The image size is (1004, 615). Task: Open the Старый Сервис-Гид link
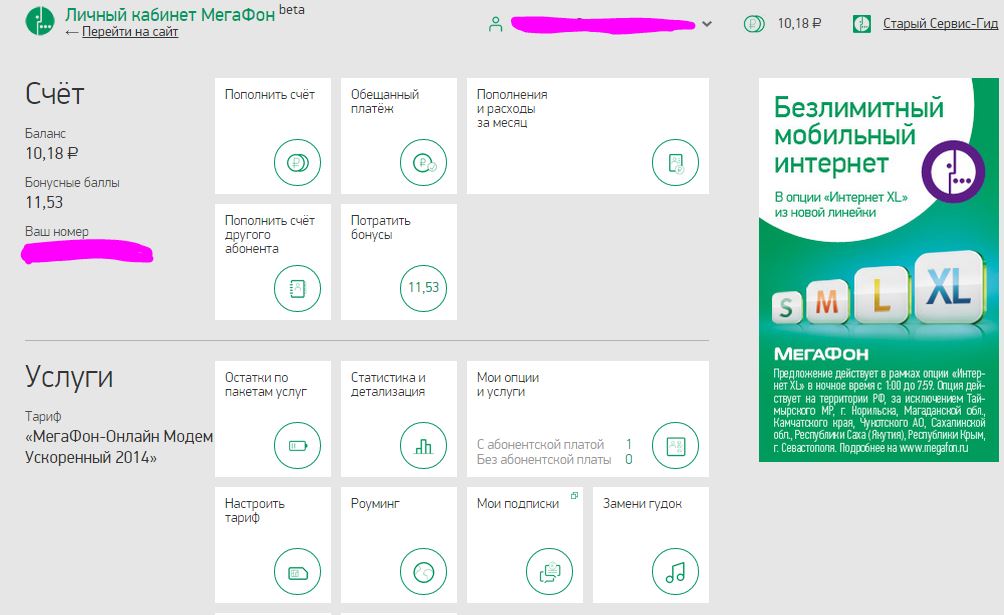pos(940,24)
